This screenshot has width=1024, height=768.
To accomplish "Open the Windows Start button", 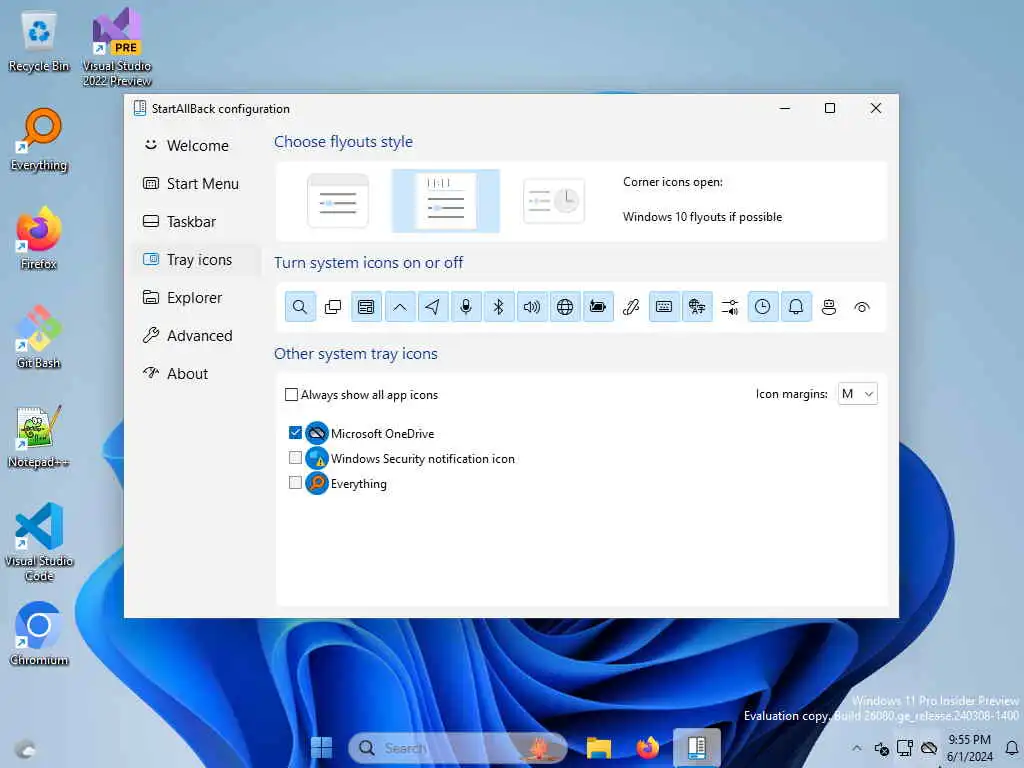I will click(321, 748).
